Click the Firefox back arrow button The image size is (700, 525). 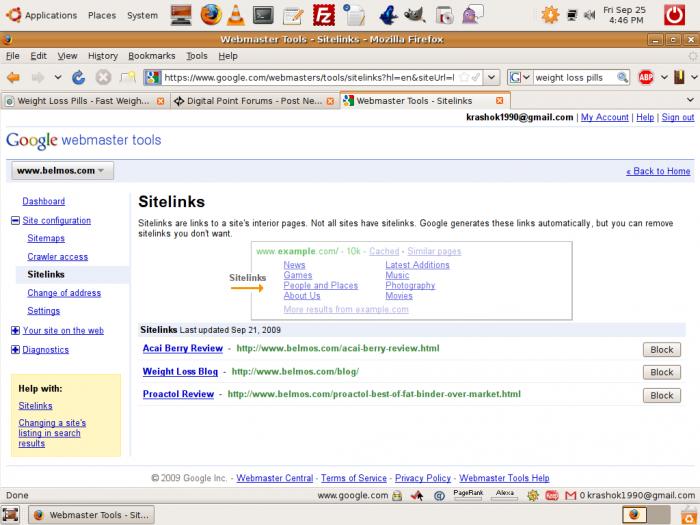(x=14, y=77)
